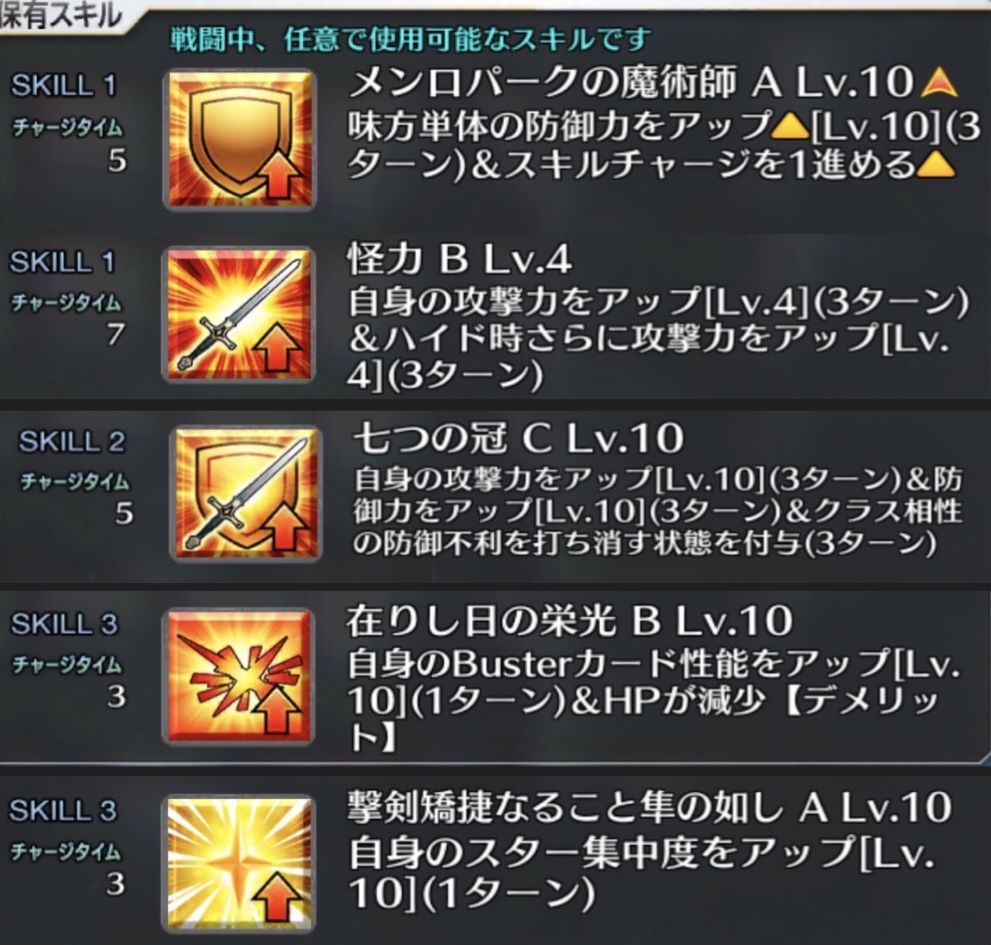Tap the SKILL 2 slot label
991x945 pixels.
point(71,442)
